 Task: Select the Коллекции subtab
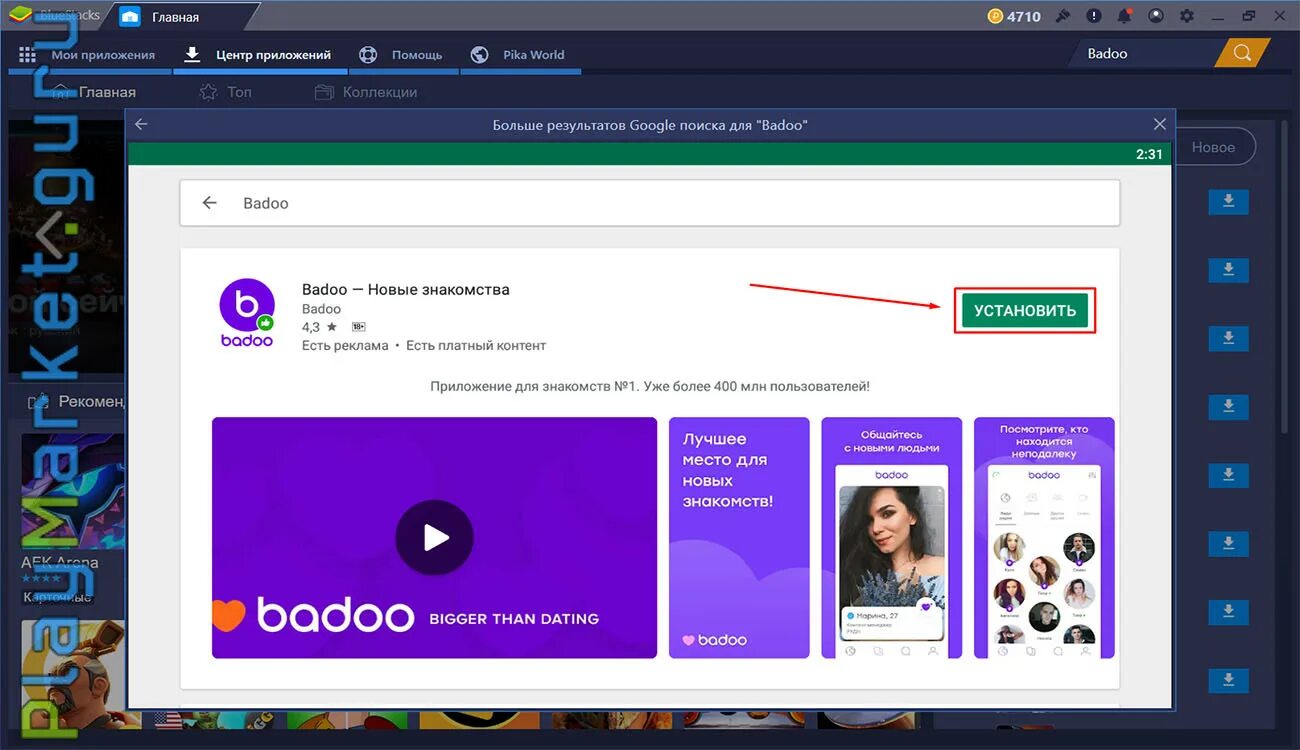(x=366, y=92)
